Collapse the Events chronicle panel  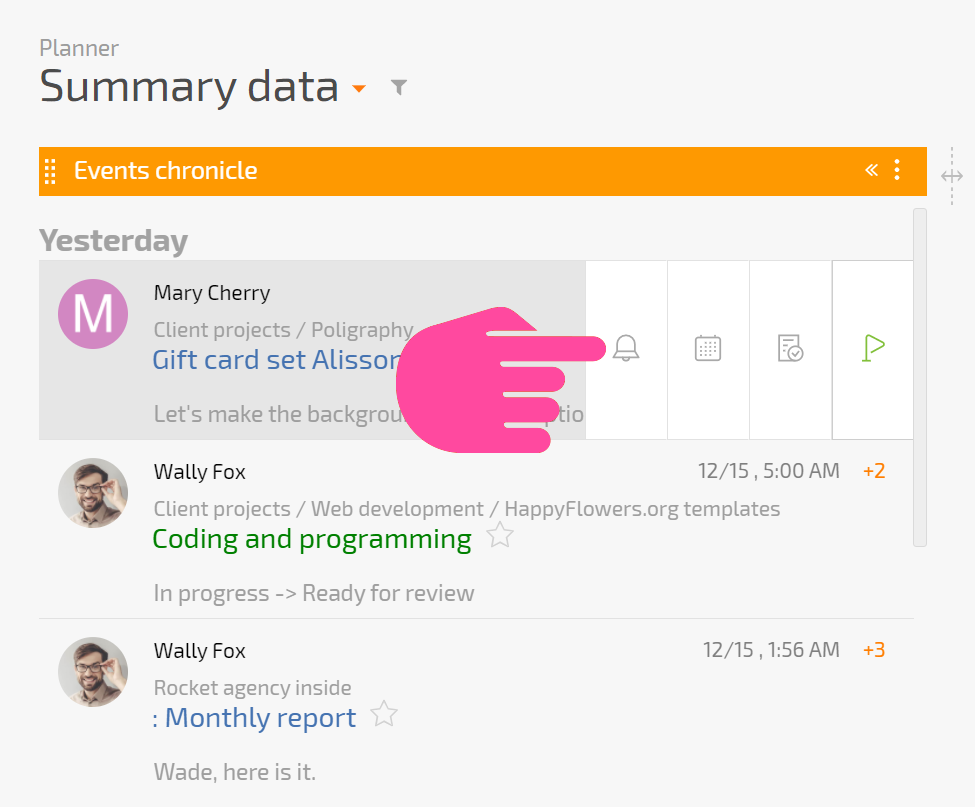(x=871, y=170)
